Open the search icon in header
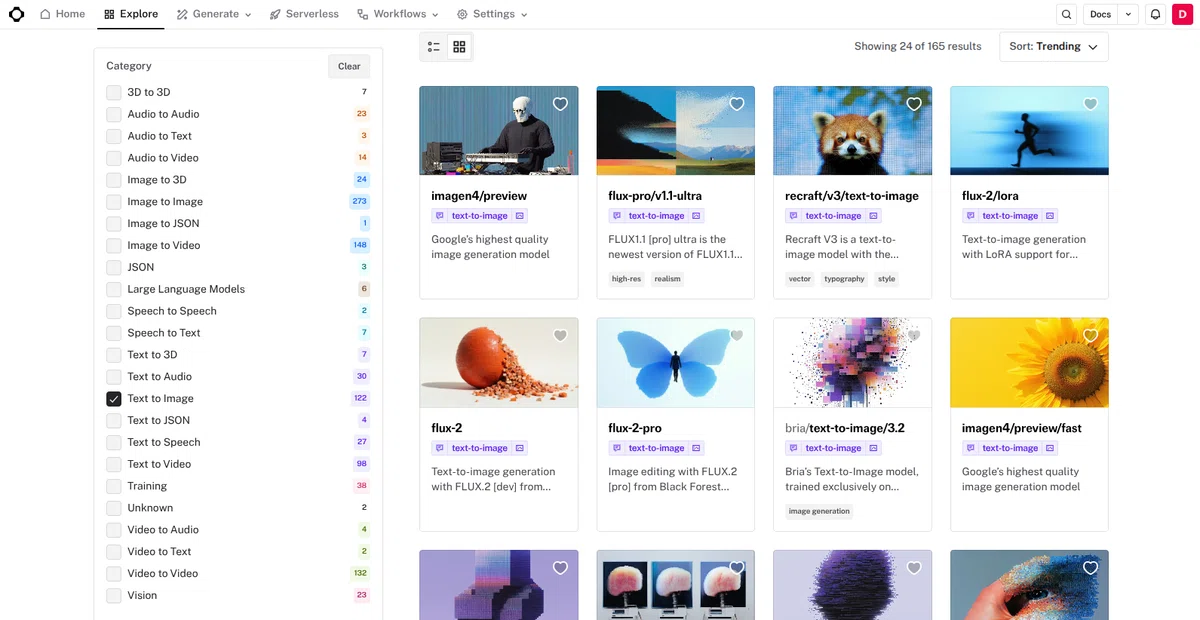Viewport: 1200px width, 620px height. tap(1067, 14)
